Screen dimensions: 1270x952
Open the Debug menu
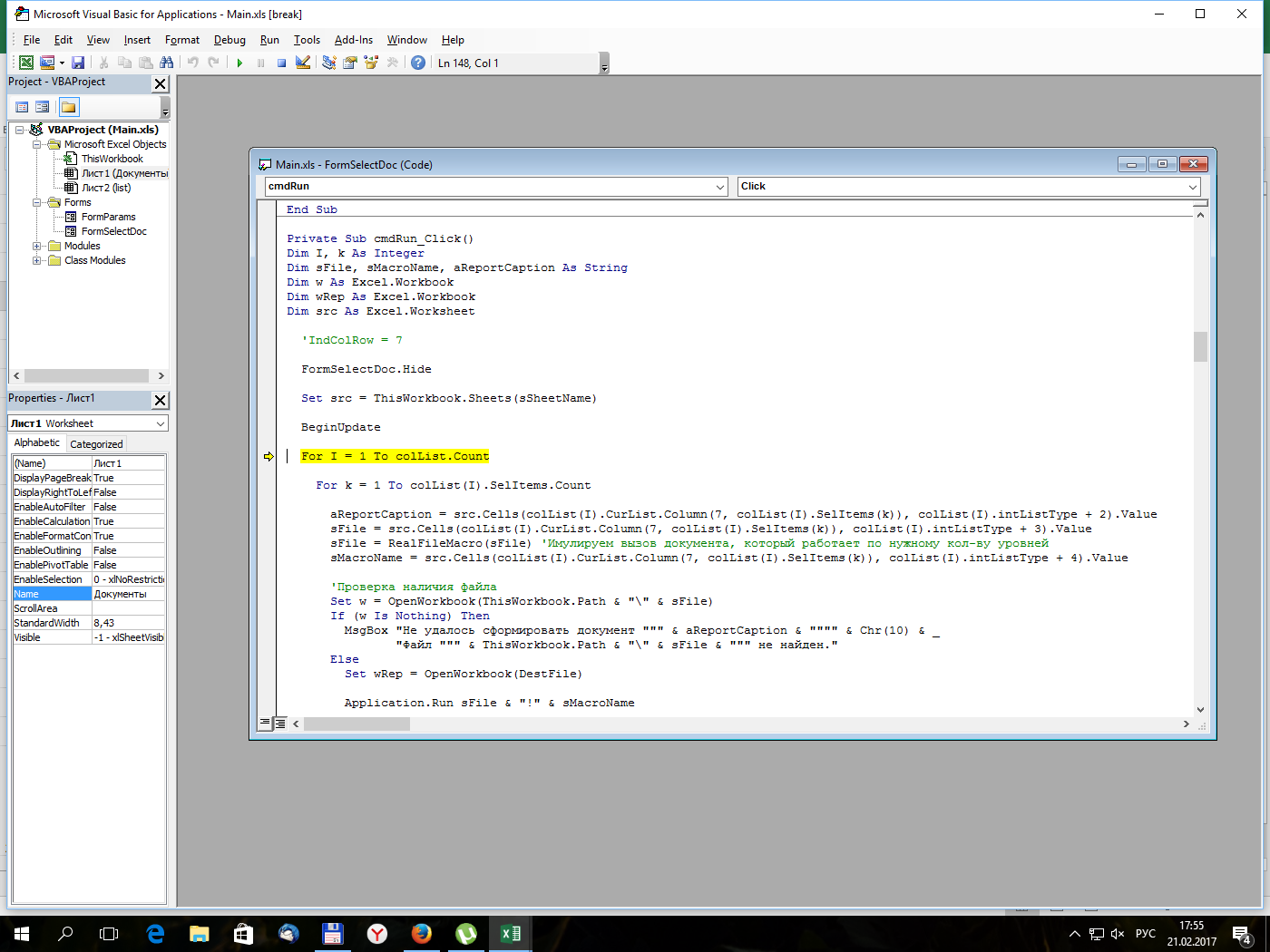pos(230,40)
